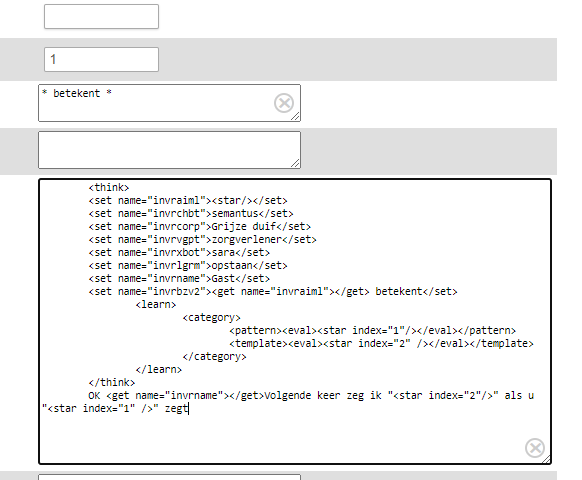Viewport: 582px width, 480px height.
Task: Click the '<learn>' opening tag
Action: coord(156,304)
